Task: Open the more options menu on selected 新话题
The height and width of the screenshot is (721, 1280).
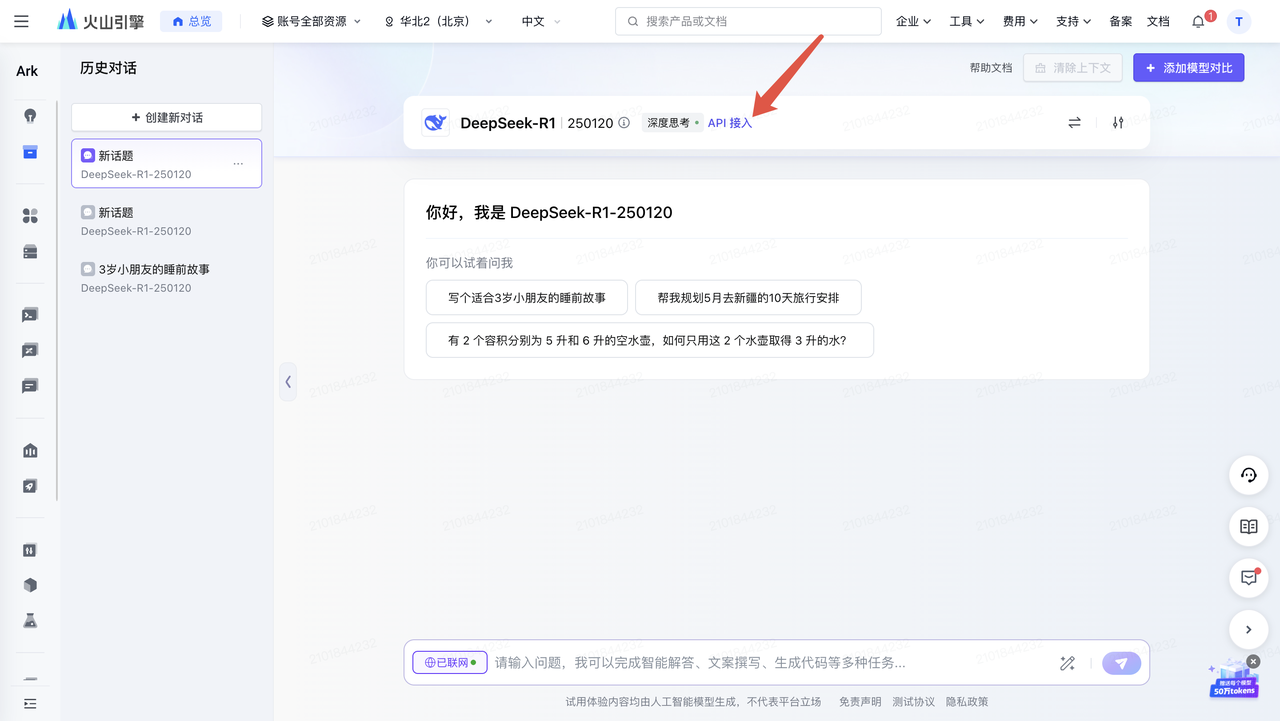Action: 238,163
